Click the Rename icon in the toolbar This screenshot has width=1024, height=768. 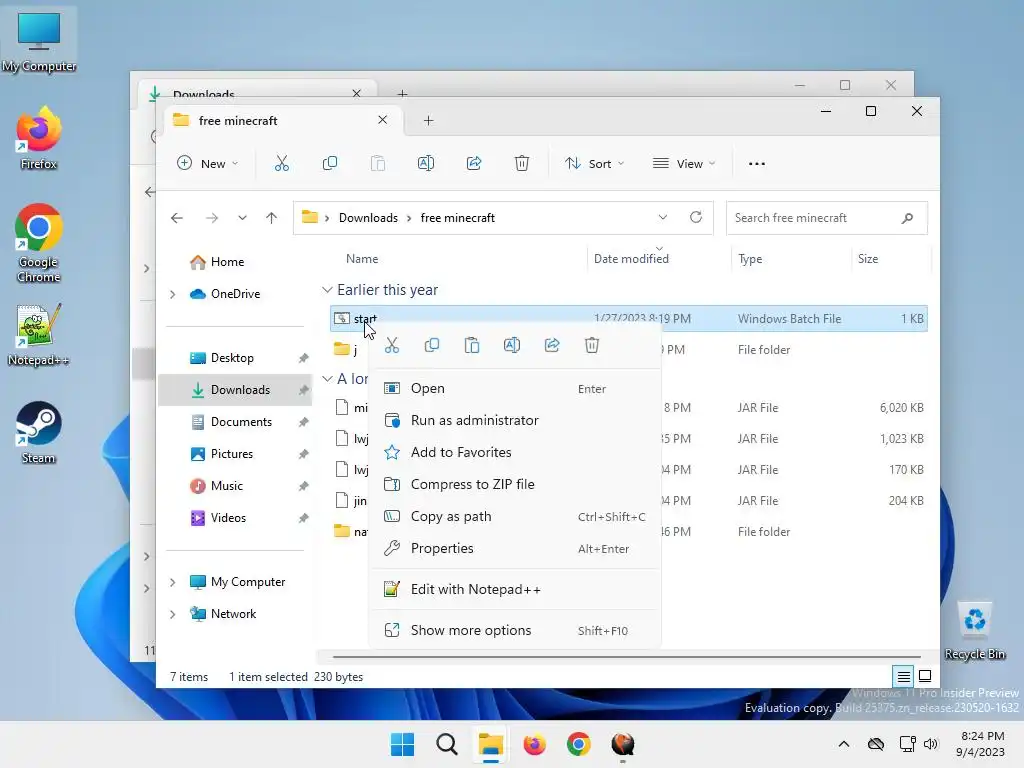(x=426, y=163)
